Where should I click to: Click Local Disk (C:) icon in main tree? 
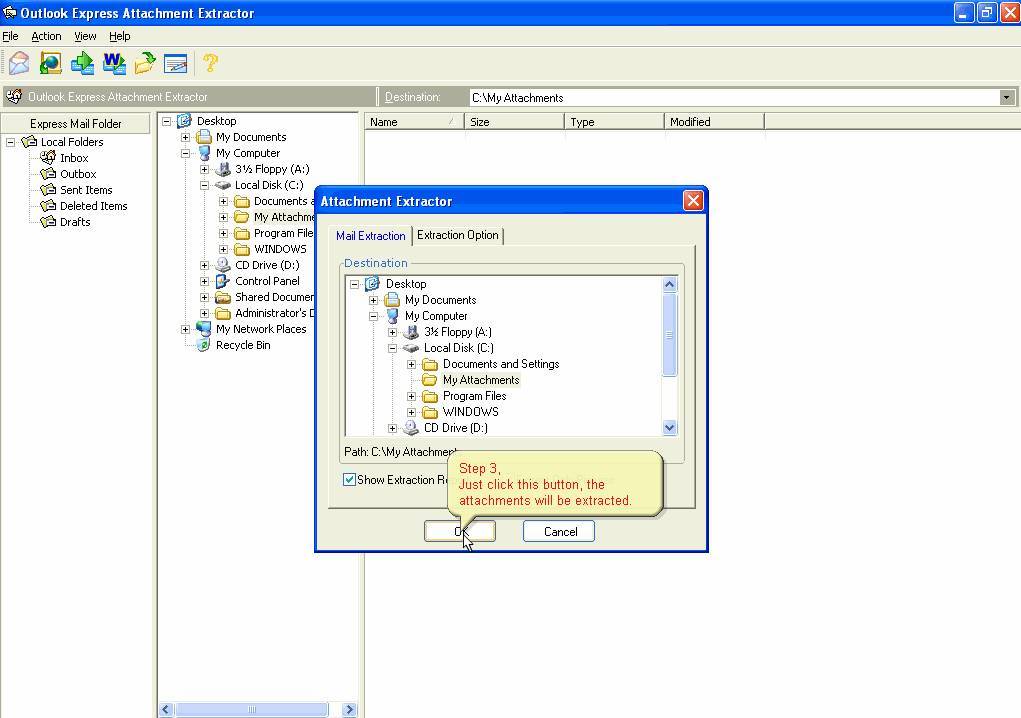coord(223,185)
